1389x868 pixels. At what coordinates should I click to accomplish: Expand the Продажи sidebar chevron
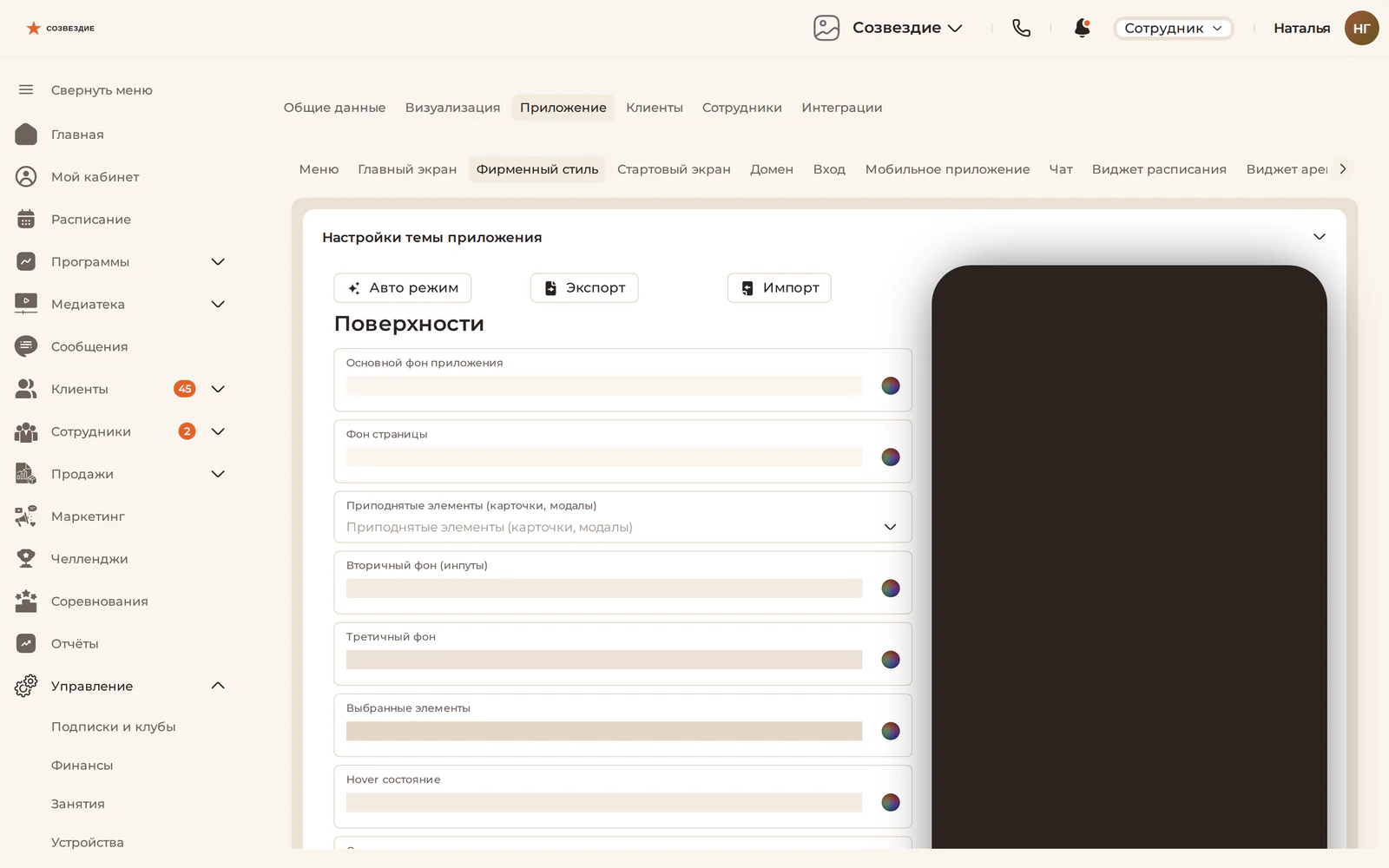tap(218, 474)
